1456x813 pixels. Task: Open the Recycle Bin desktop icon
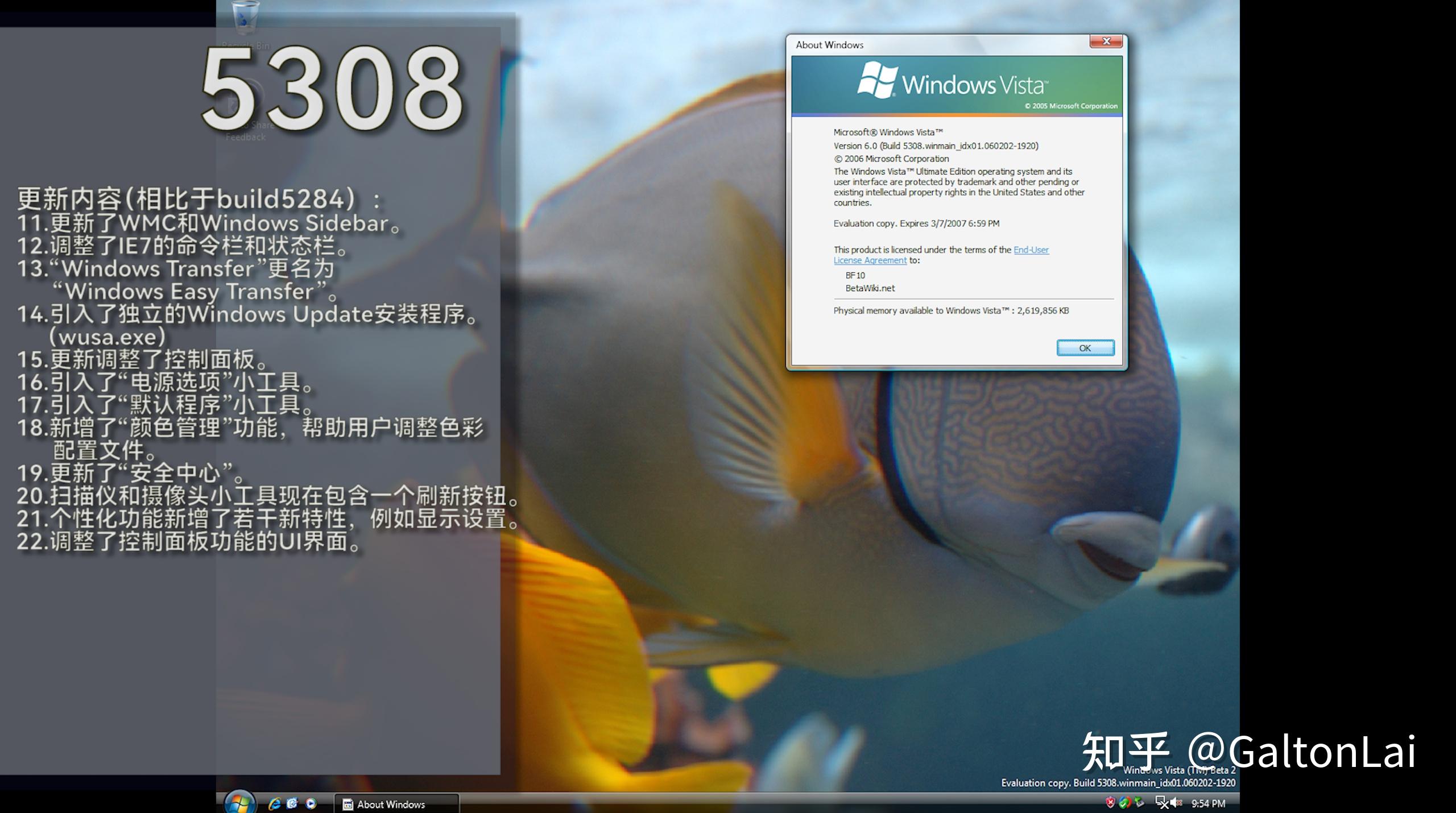click(x=246, y=26)
